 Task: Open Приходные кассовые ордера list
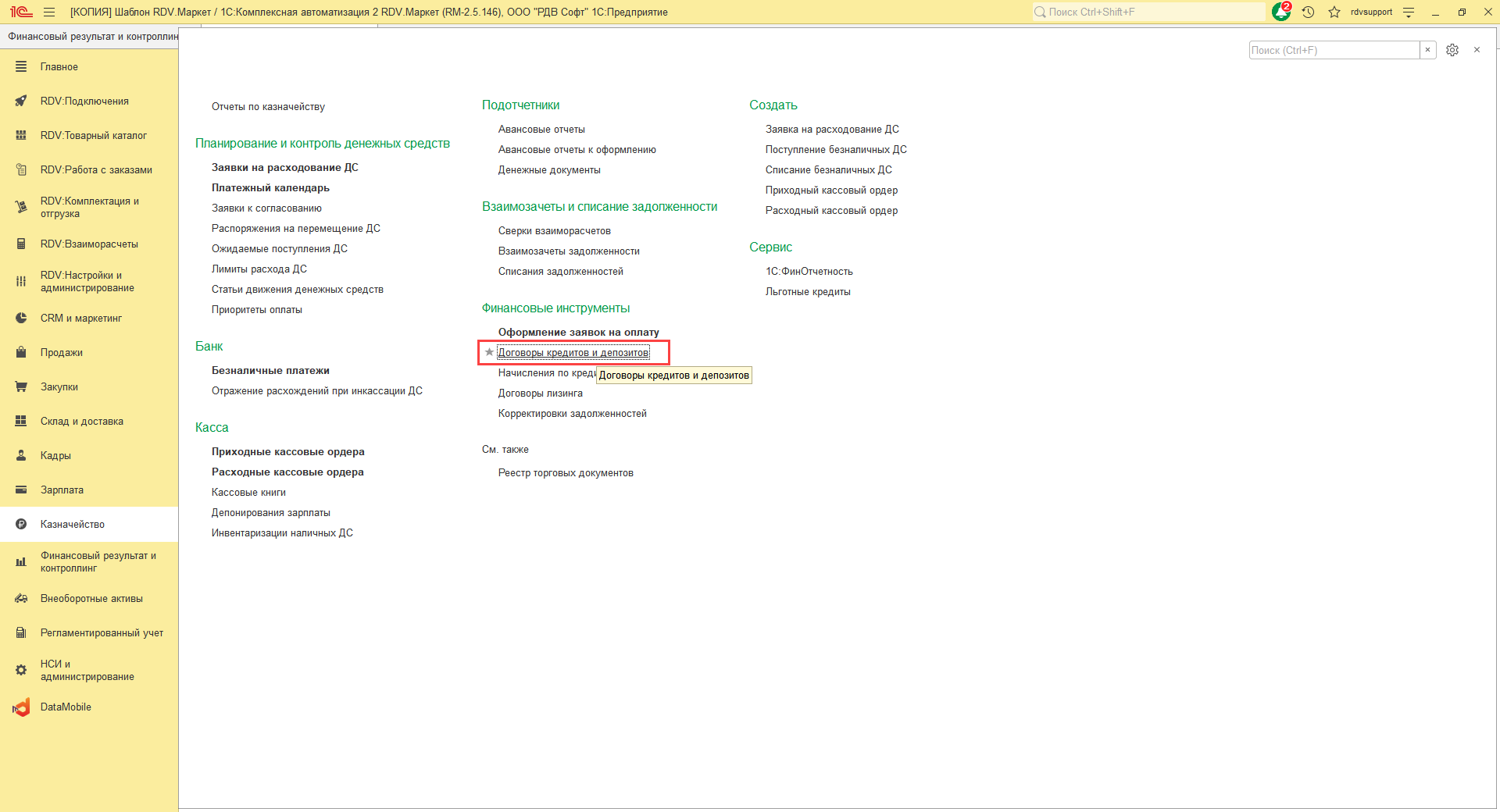[x=287, y=452]
